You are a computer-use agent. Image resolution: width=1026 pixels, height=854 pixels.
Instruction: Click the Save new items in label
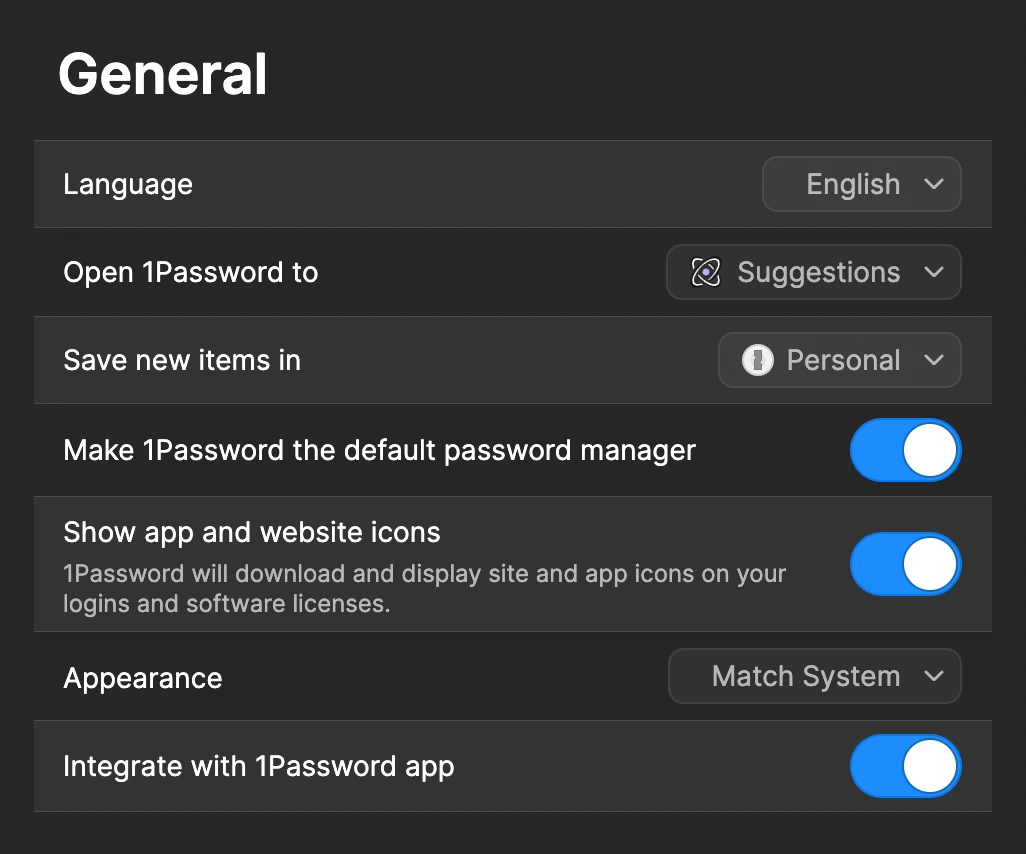182,360
